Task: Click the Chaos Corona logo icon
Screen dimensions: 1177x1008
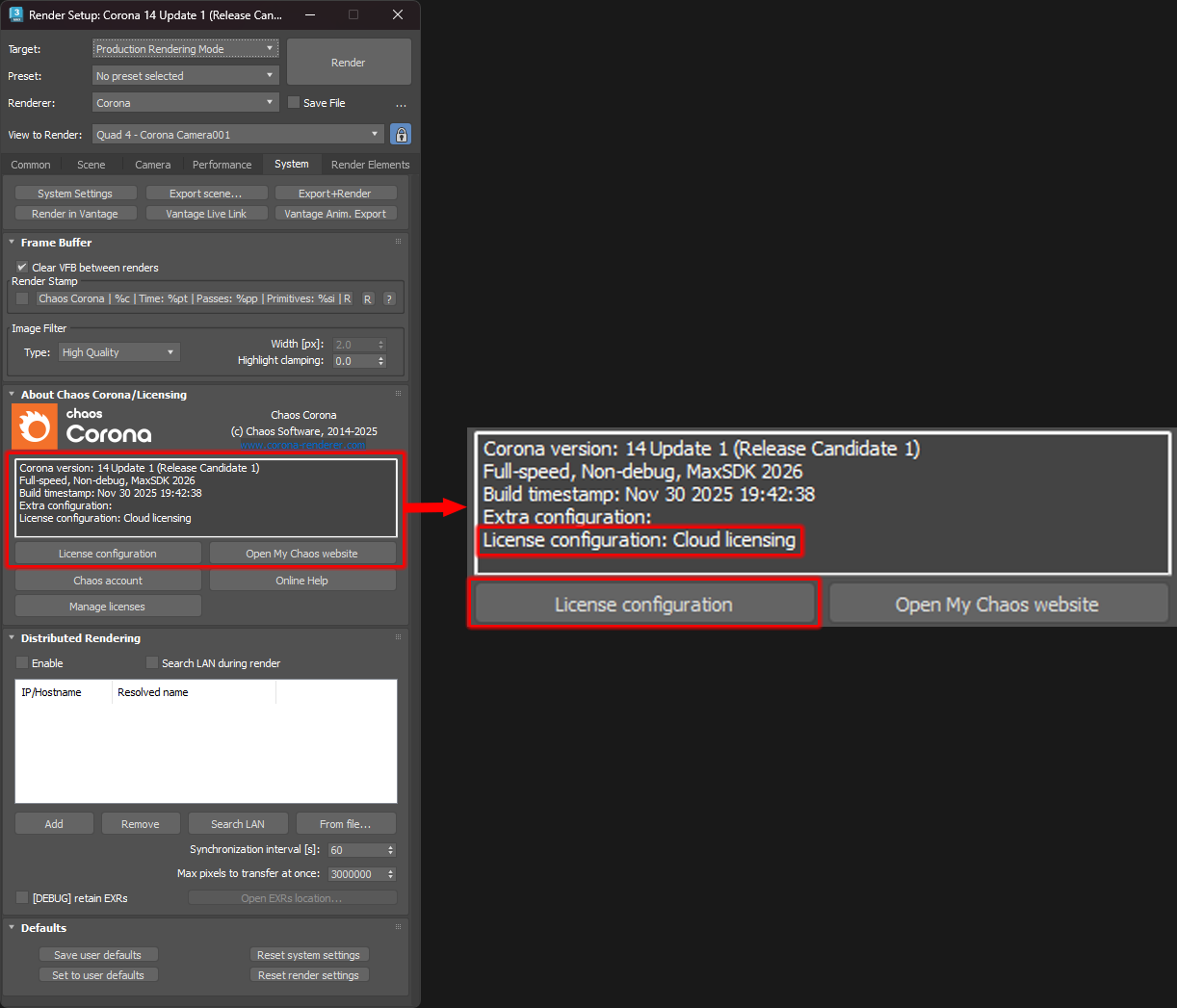Action: pos(35,426)
